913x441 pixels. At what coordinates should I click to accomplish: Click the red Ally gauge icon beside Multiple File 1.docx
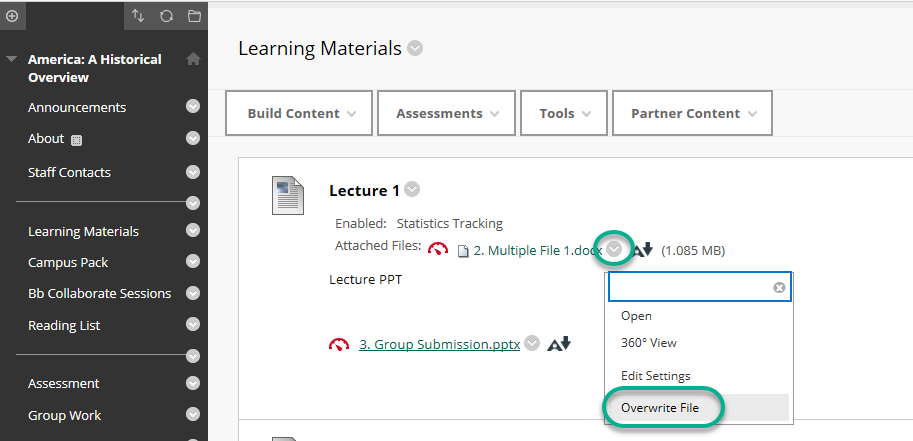(x=438, y=249)
